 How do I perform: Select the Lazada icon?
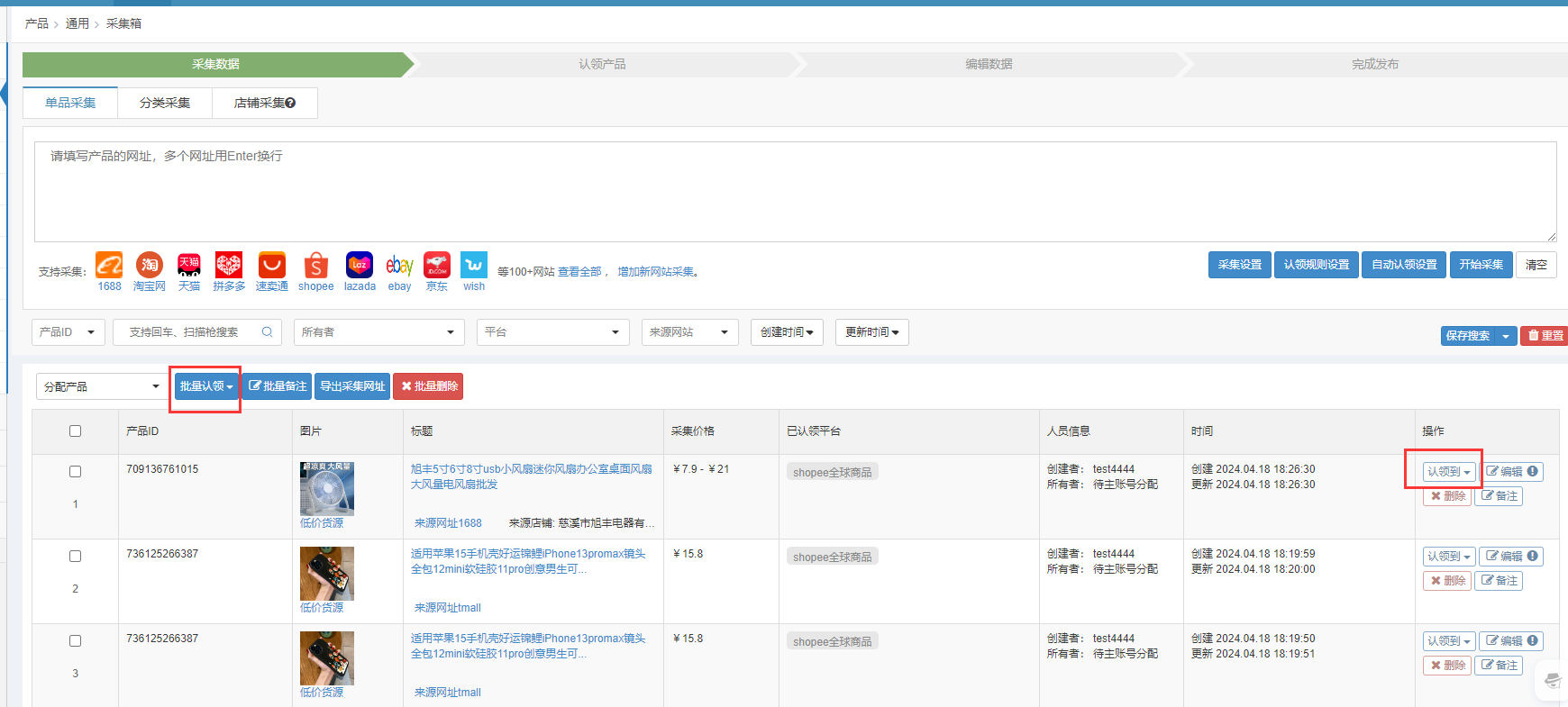pos(360,266)
